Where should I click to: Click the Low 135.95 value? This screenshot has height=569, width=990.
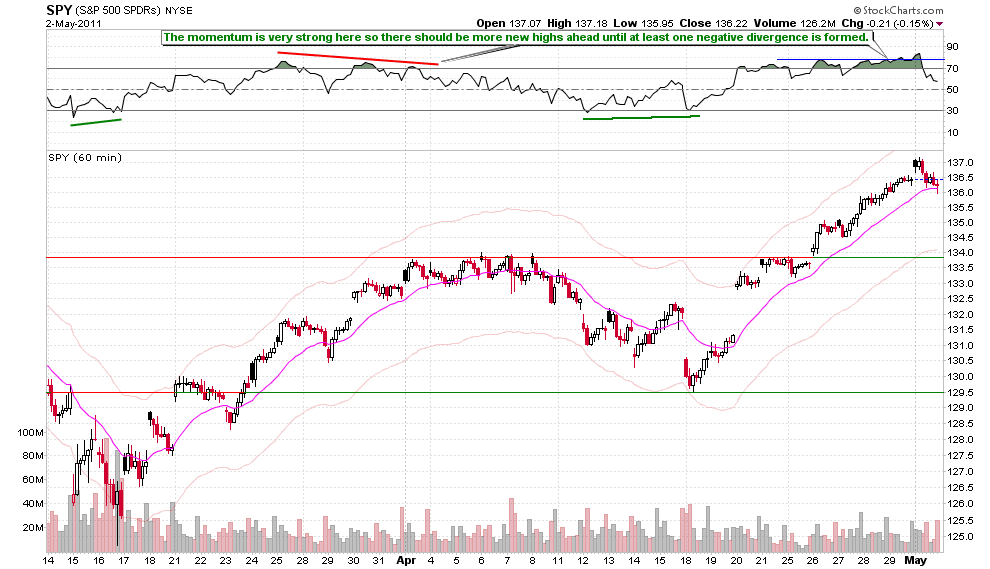click(643, 23)
